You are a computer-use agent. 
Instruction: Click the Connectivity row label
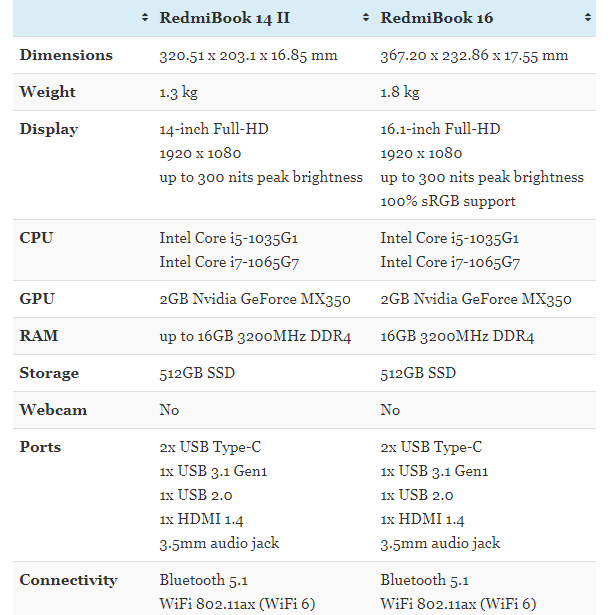(x=68, y=580)
